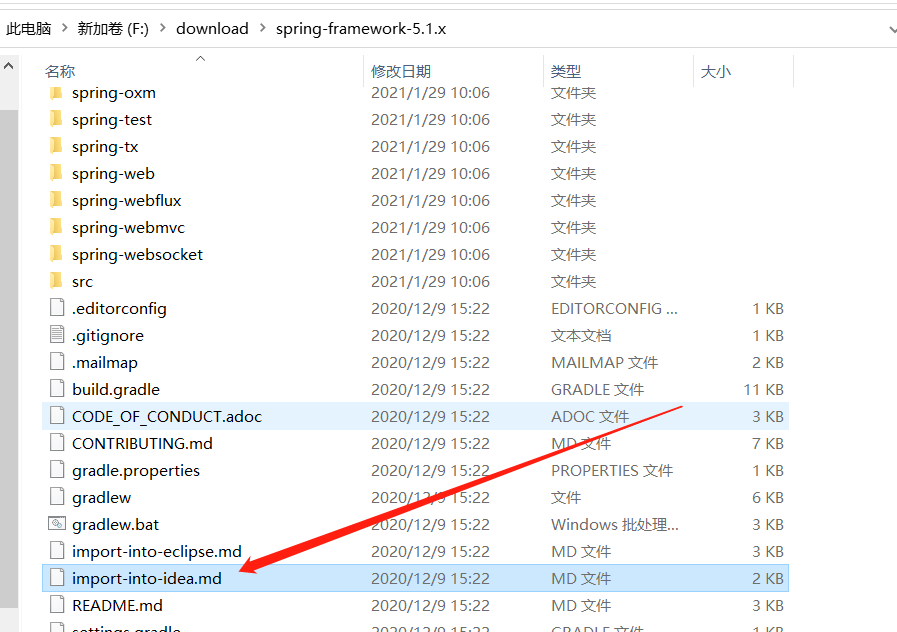Select the file name CODE_OF_CONDUCT.adoc
The width and height of the screenshot is (897, 632).
[167, 416]
